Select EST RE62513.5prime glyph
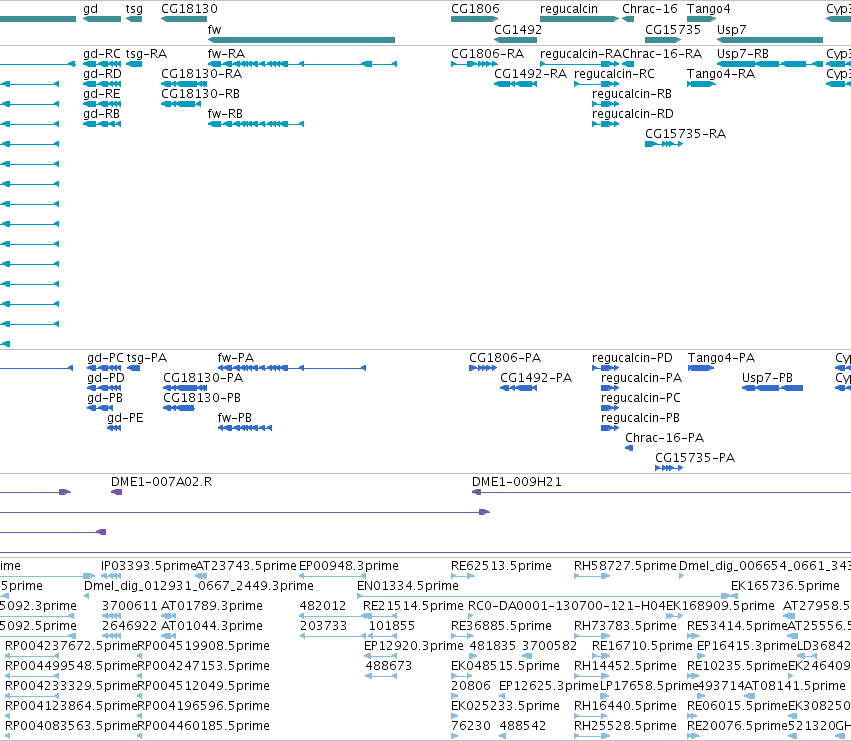Image resolution: width=851 pixels, height=741 pixels. pyautogui.click(x=463, y=576)
